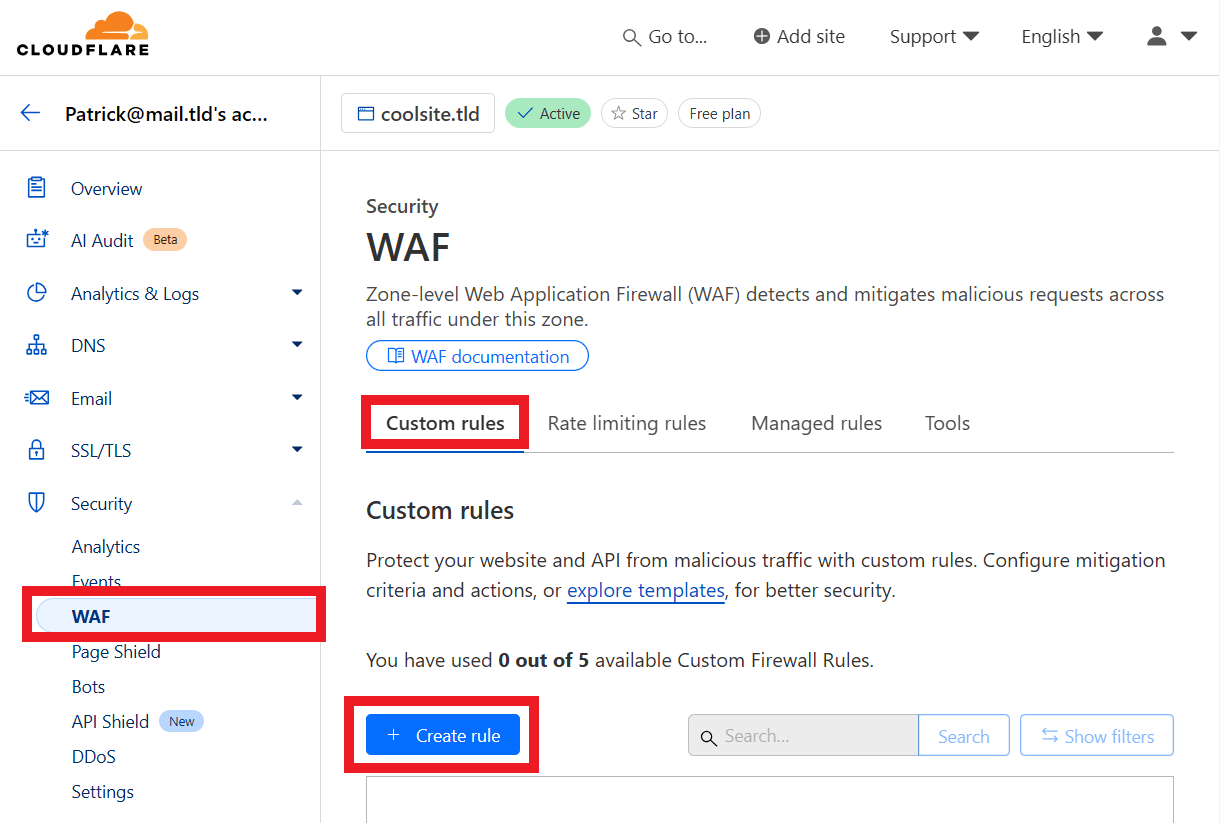Click the Patrick@mail.tld account name
1220x823 pixels.
tap(166, 113)
